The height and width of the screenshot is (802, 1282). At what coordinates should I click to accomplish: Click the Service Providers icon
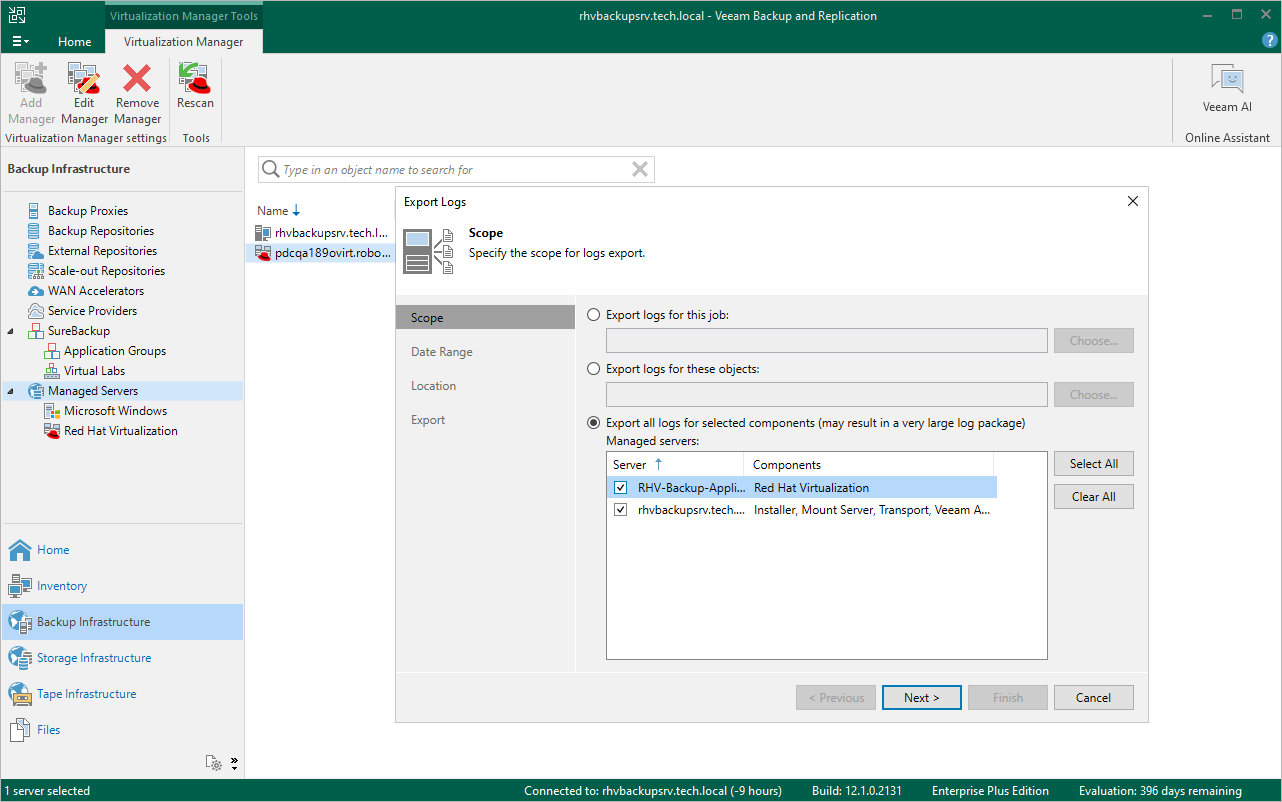(x=37, y=311)
